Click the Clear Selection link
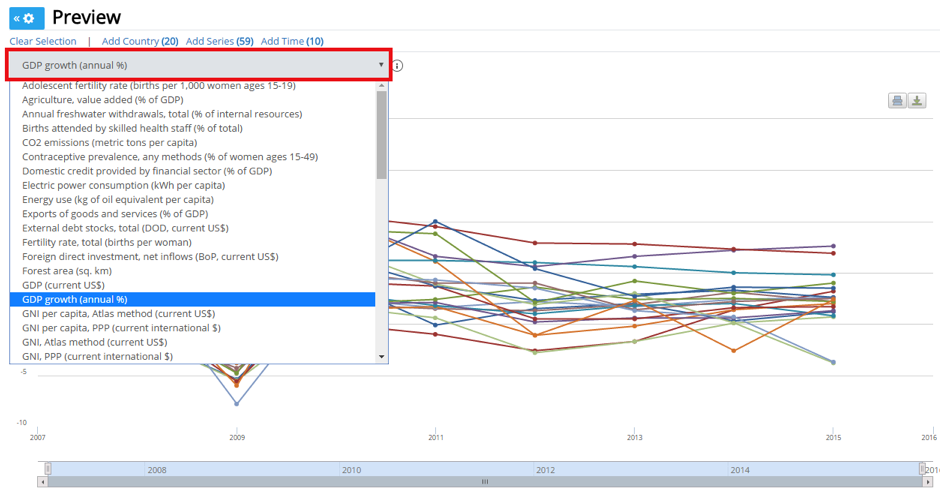 (43, 41)
